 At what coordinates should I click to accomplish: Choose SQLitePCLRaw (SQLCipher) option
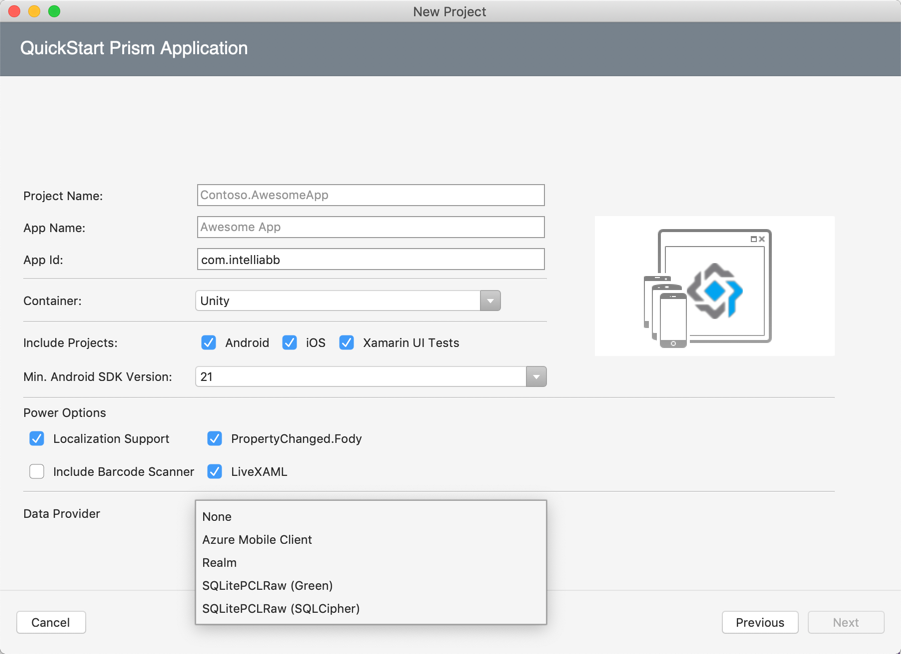371,609
